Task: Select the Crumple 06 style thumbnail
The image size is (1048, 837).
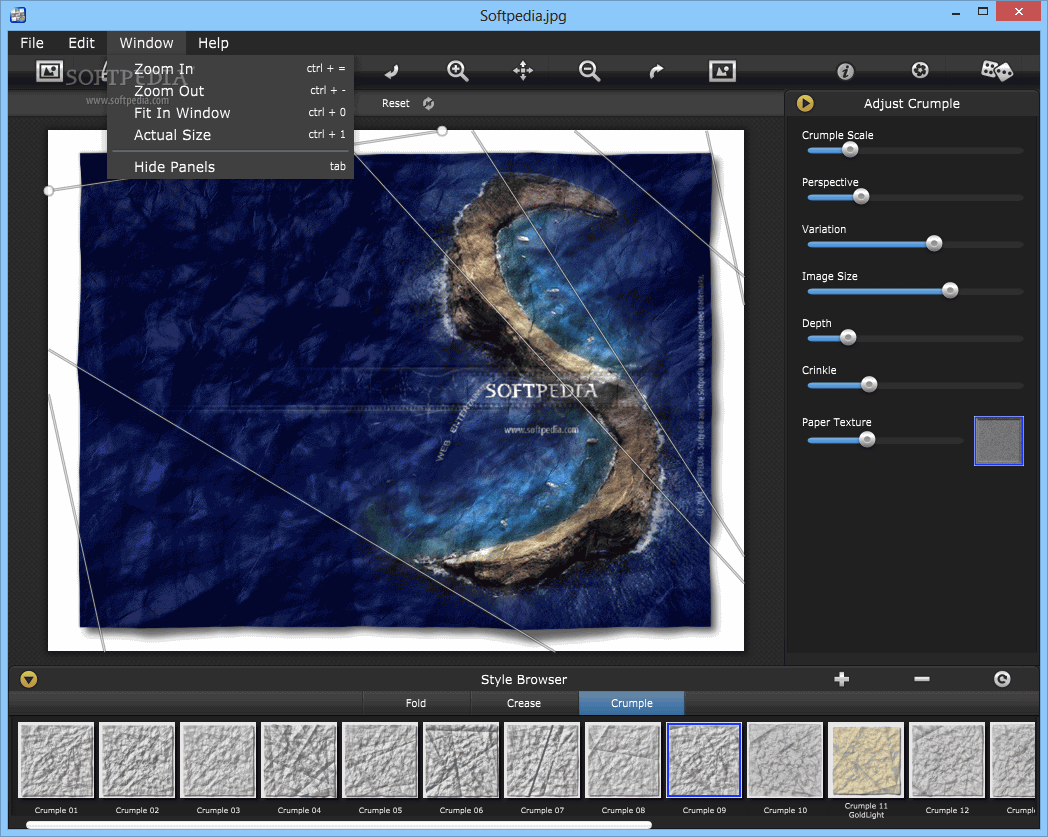Action: pos(461,760)
